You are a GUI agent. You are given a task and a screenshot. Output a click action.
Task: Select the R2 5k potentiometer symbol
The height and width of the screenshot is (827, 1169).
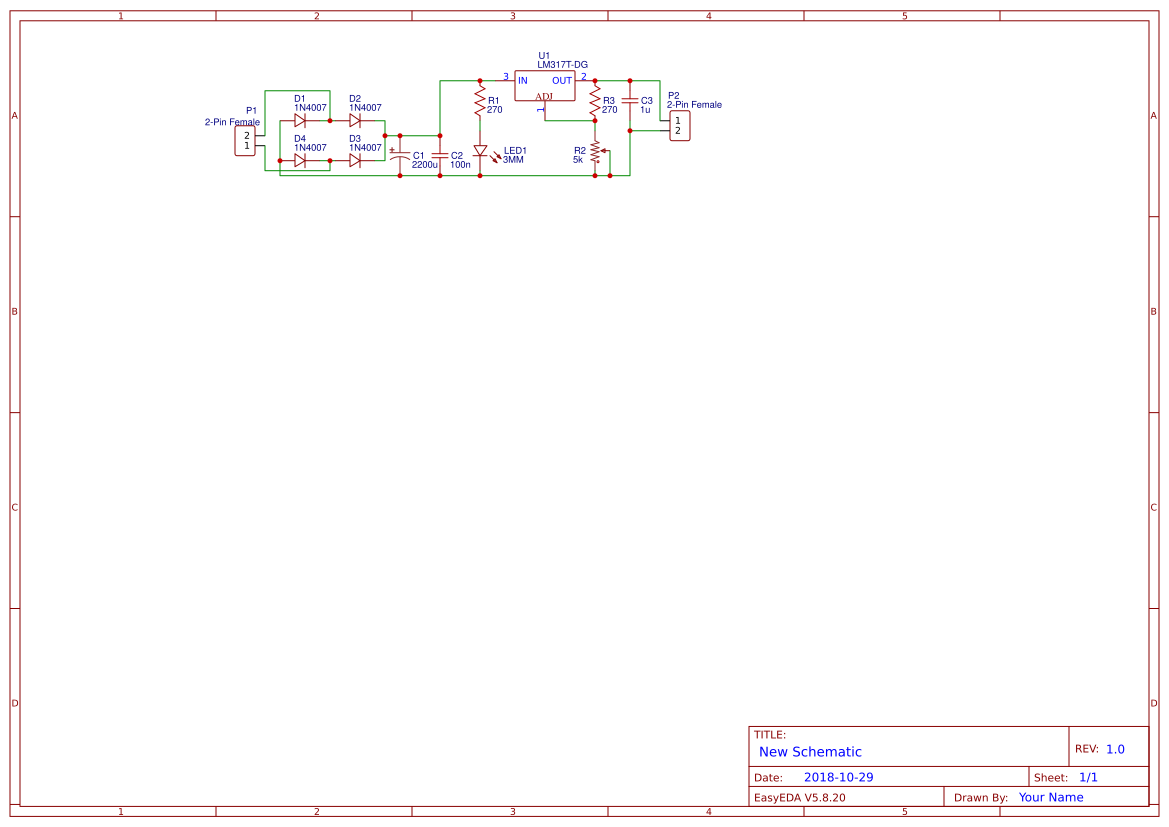click(596, 150)
